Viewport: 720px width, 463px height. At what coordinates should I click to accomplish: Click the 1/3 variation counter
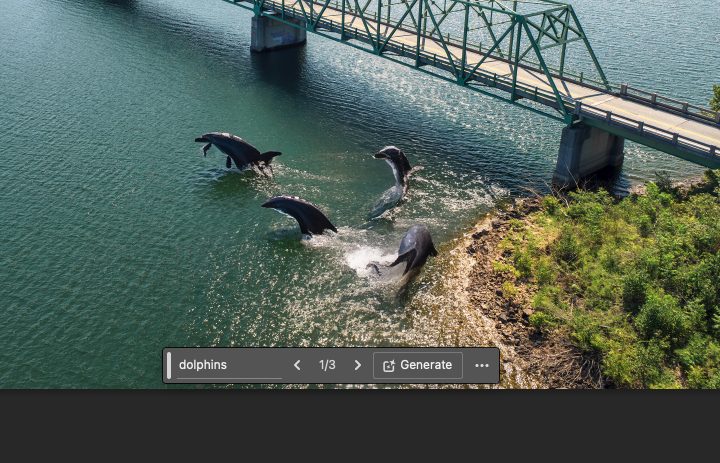tap(327, 366)
